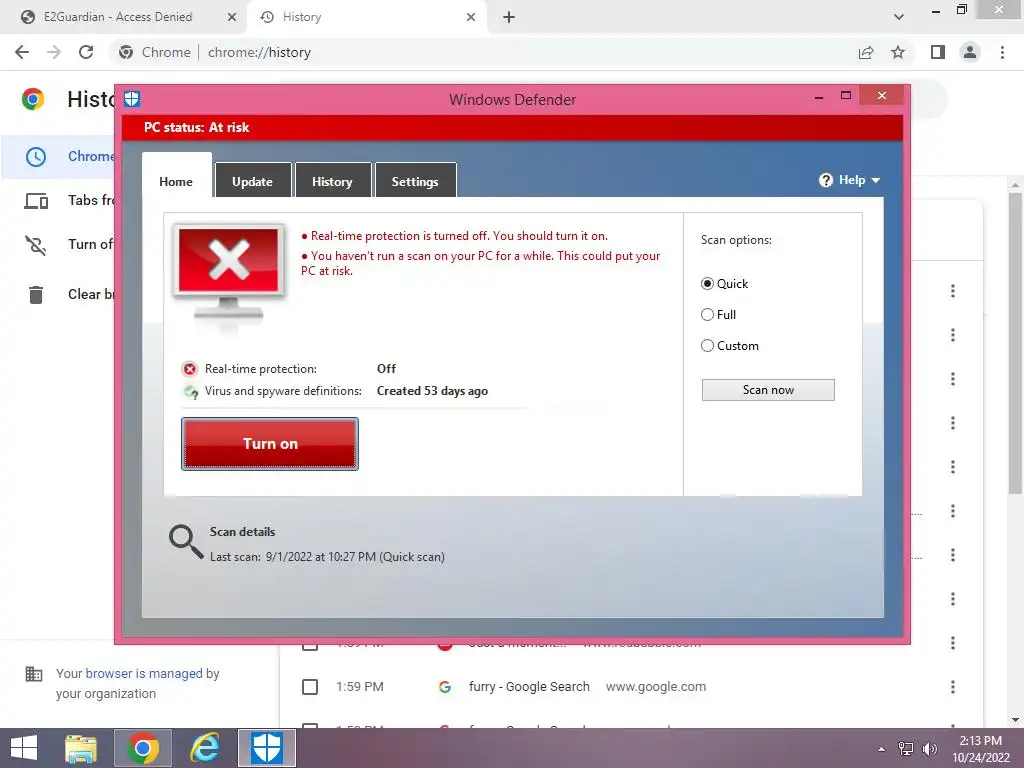
Task: Open the volume tray icon
Action: [x=929, y=749]
